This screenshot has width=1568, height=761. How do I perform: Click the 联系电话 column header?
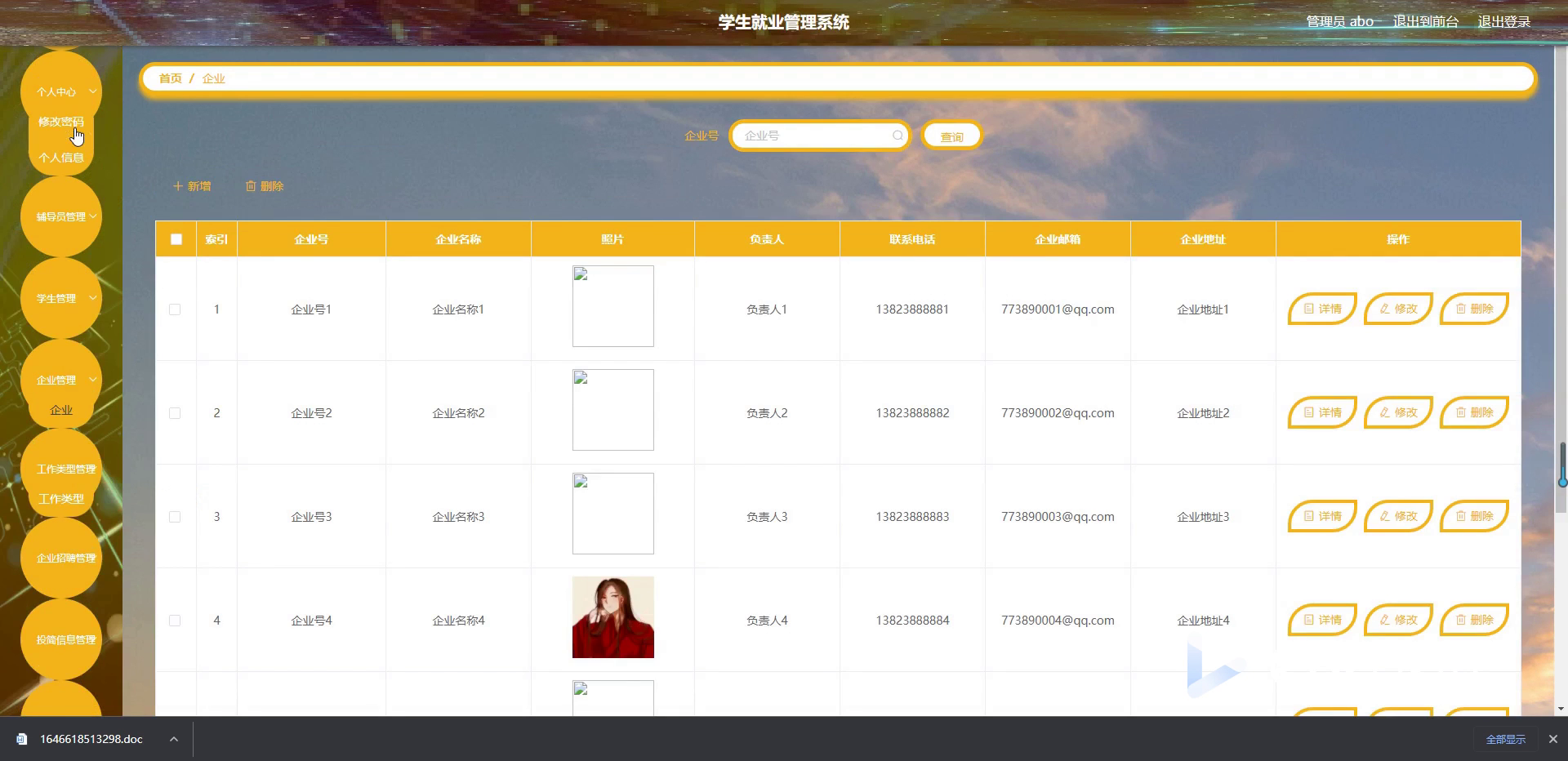pyautogui.click(x=912, y=239)
